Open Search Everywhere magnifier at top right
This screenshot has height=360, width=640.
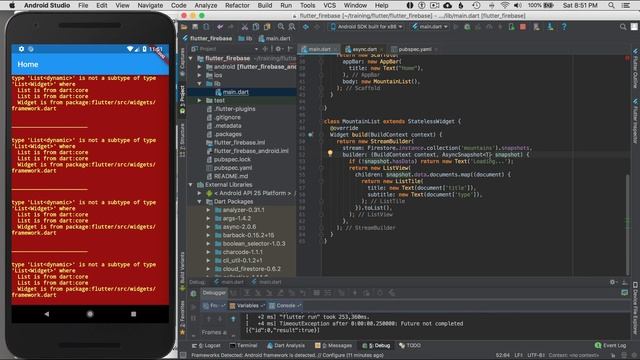[623, 27]
